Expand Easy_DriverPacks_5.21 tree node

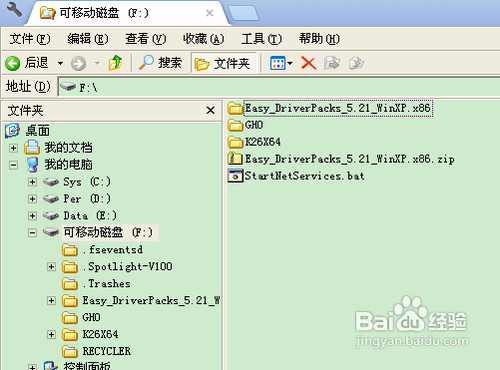(51, 301)
